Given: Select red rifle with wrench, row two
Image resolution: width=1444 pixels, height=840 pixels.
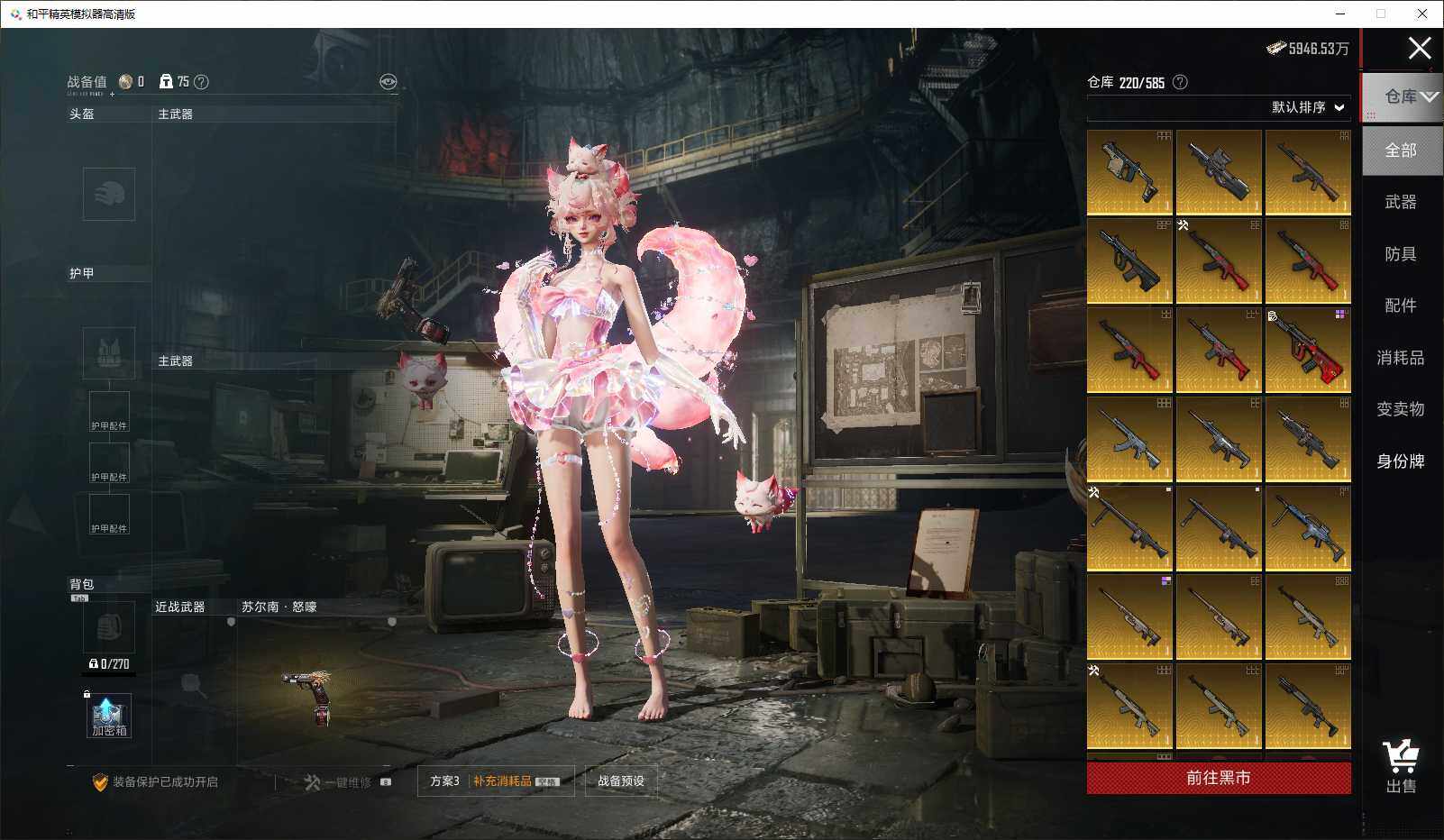Looking at the screenshot, I should [x=1219, y=261].
